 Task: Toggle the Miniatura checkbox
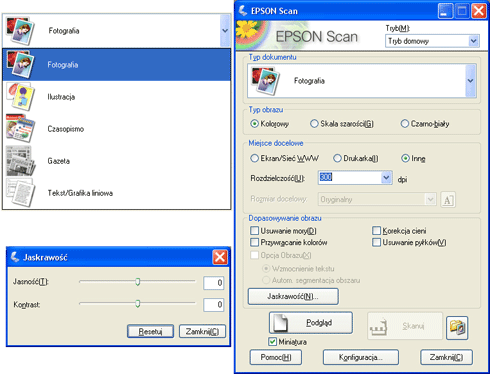click(x=272, y=342)
